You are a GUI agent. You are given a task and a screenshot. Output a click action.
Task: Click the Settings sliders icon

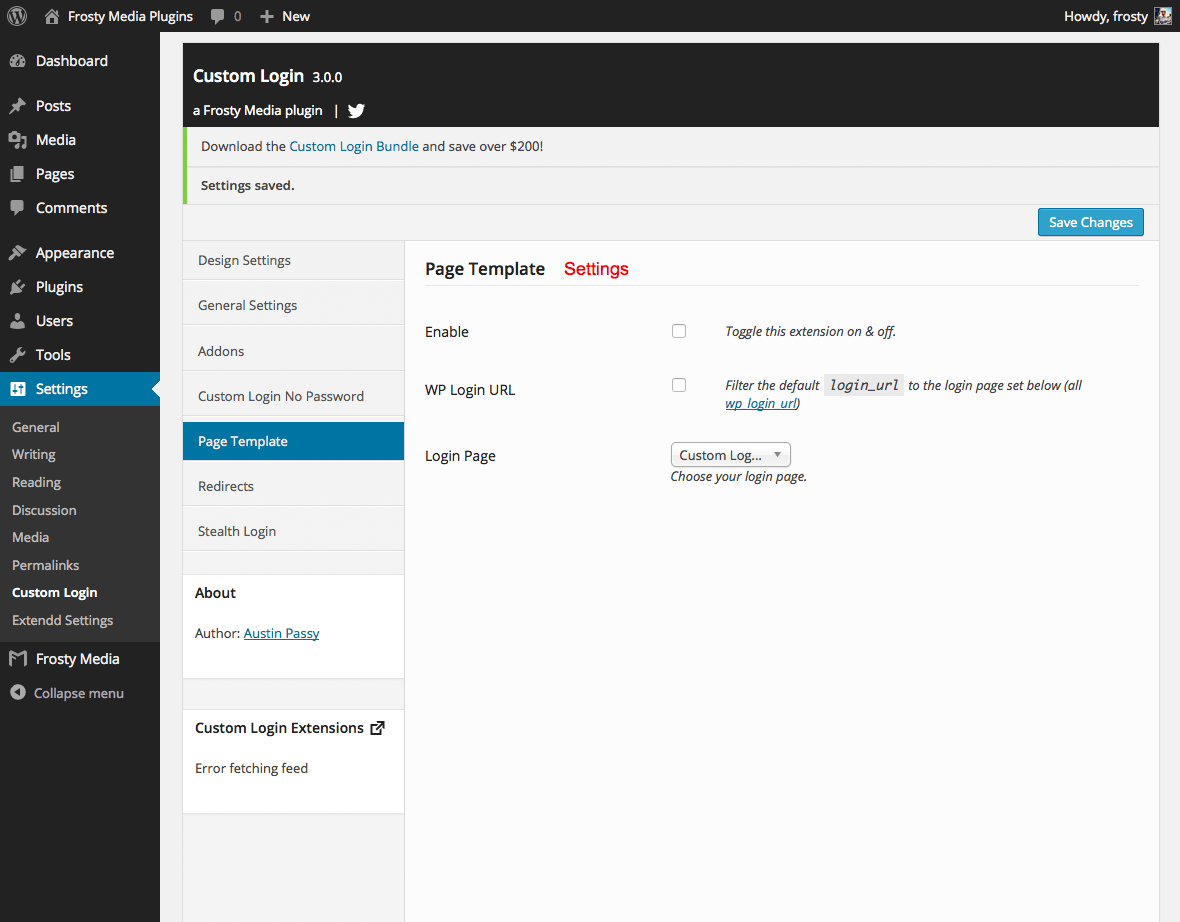17,389
